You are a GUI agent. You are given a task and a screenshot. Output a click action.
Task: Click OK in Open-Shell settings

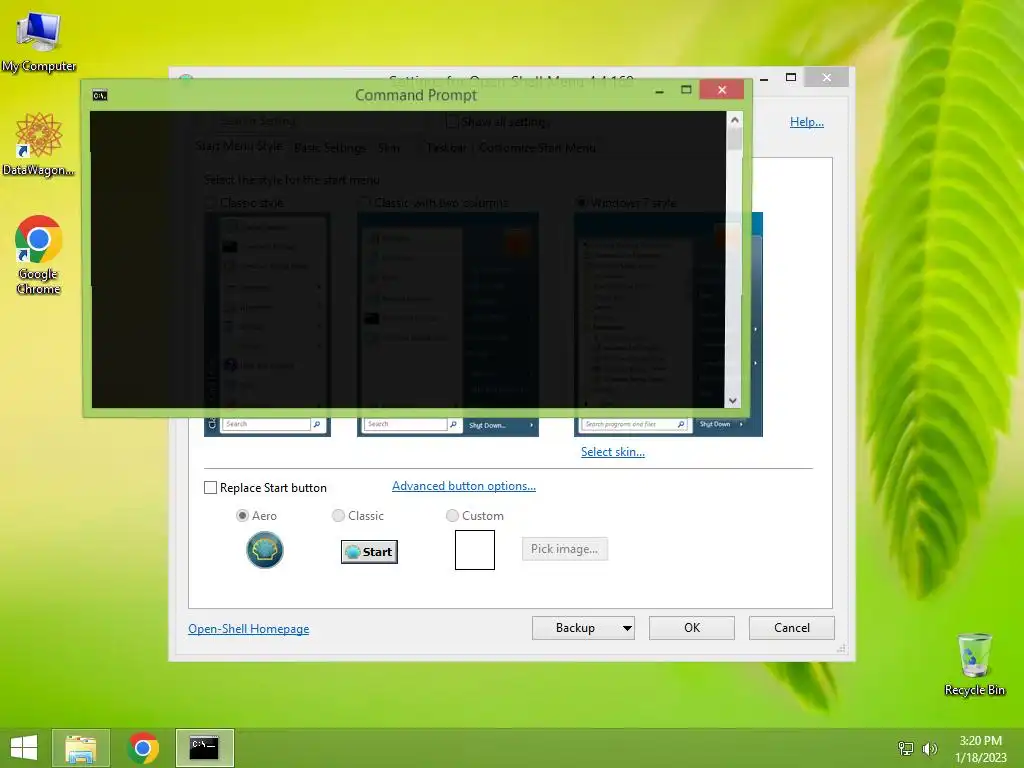pyautogui.click(x=692, y=628)
